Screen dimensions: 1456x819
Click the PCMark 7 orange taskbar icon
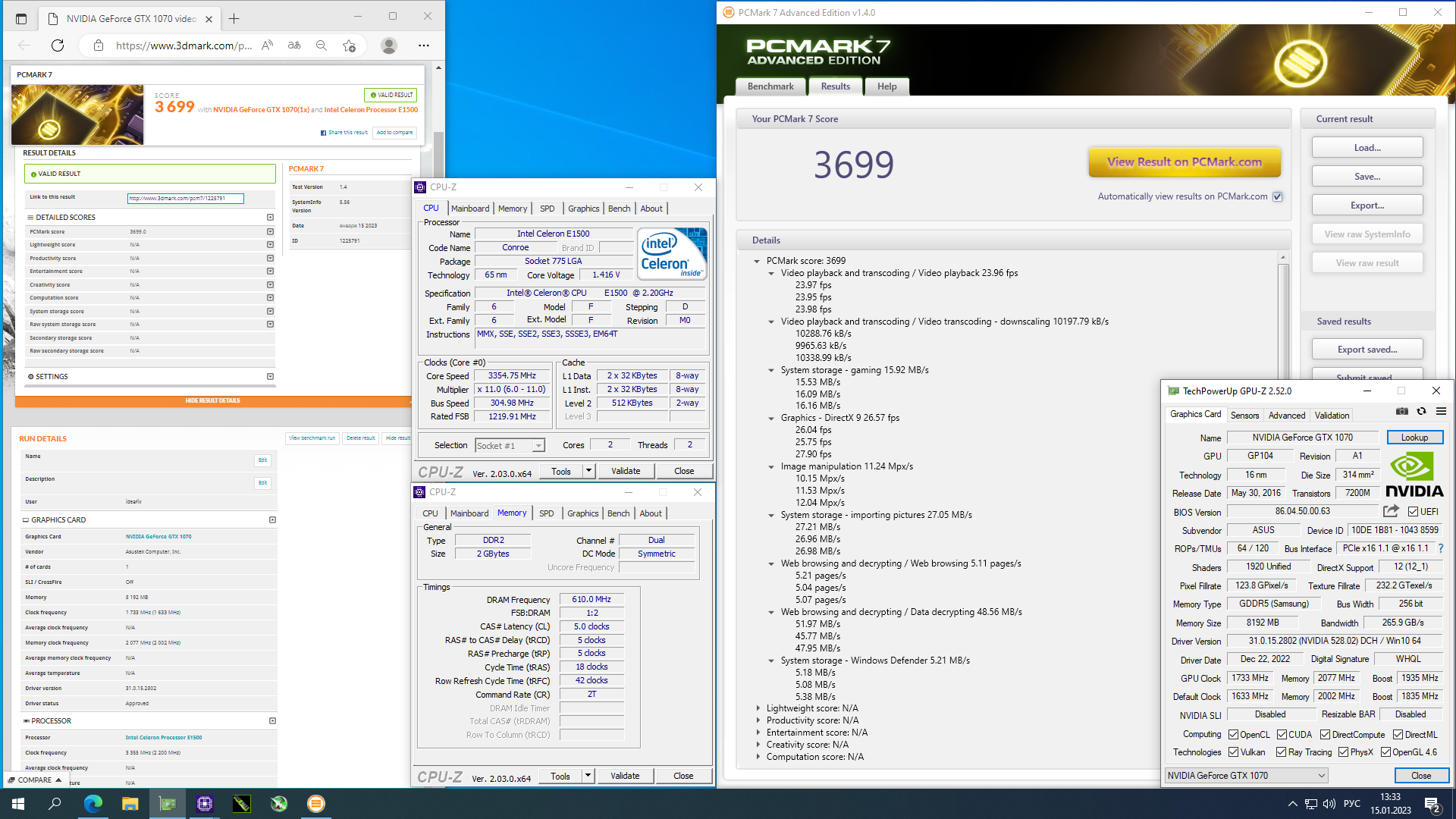pos(316,803)
